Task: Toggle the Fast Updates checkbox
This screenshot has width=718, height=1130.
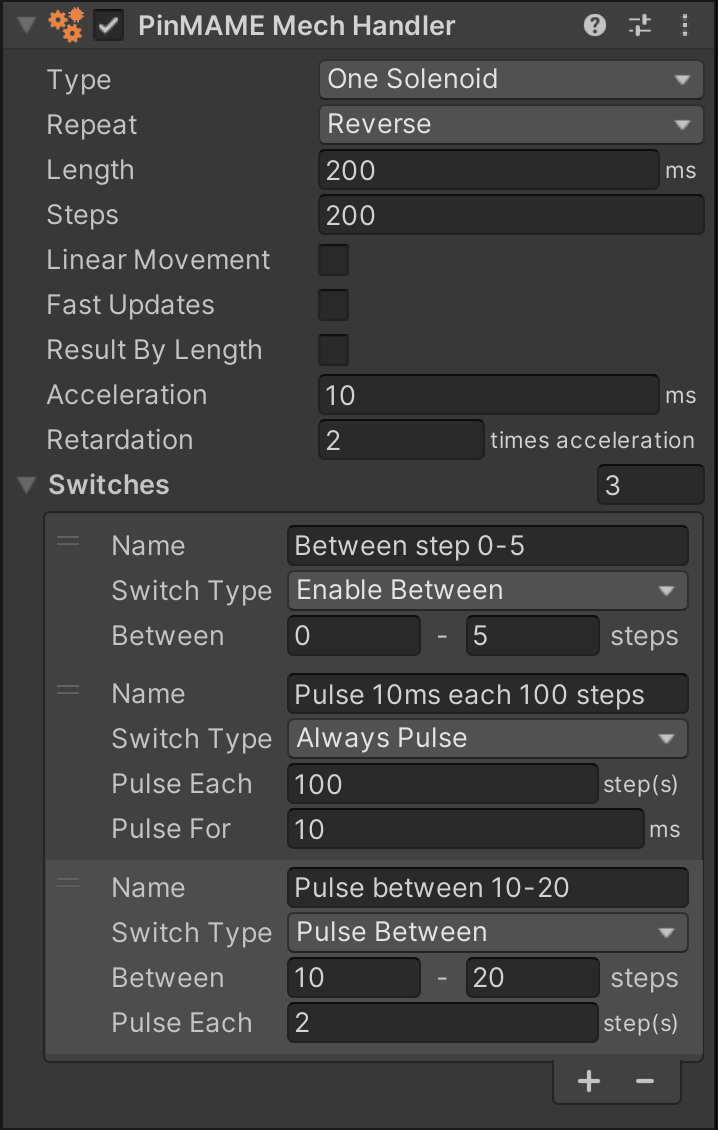Action: pos(333,305)
